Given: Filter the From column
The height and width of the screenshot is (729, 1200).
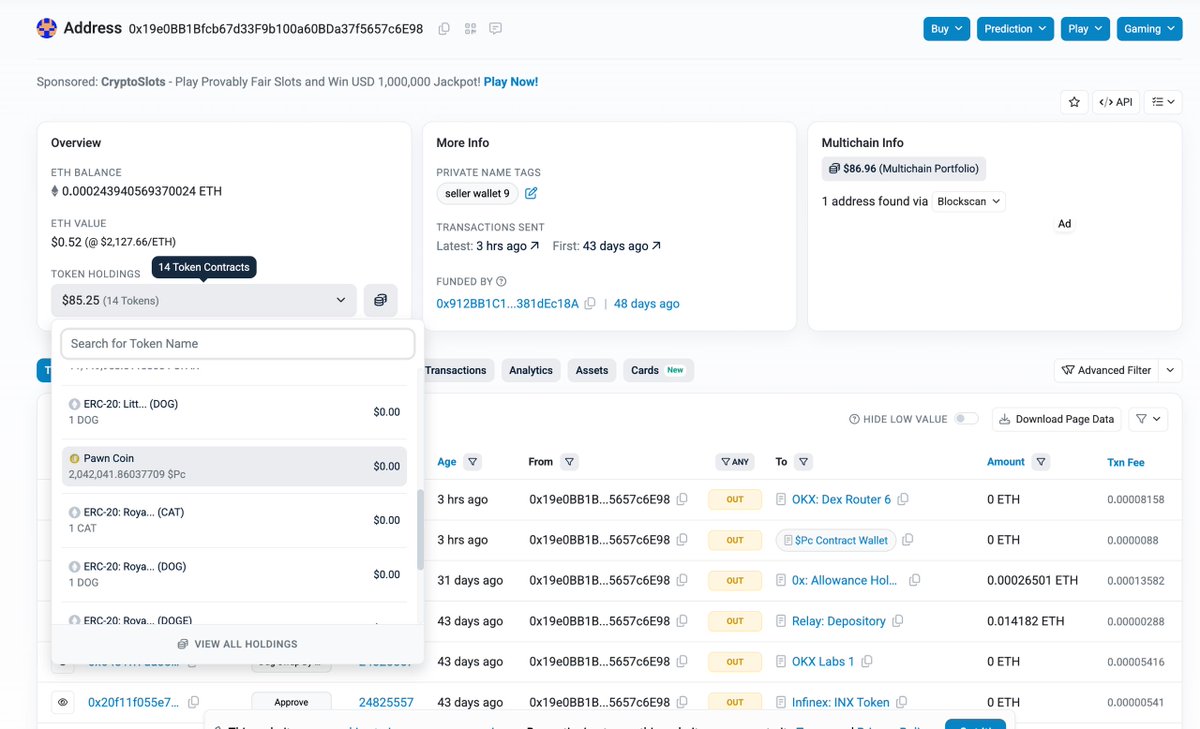Looking at the screenshot, I should 569,462.
